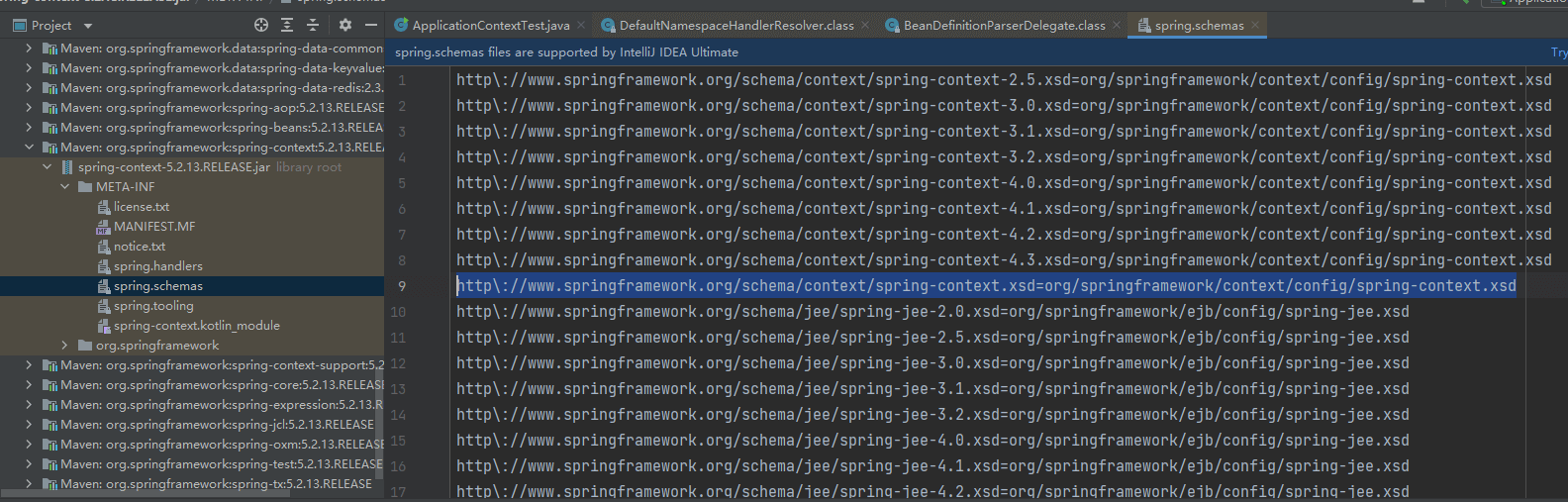Open spring.tooling file in tree
This screenshot has height=502, width=1568.
153,306
